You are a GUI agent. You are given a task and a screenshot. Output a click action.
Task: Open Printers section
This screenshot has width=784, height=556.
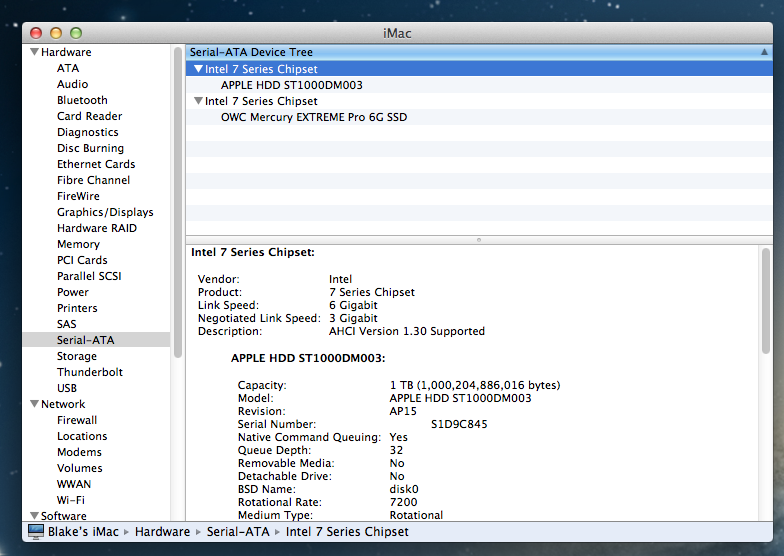point(77,308)
